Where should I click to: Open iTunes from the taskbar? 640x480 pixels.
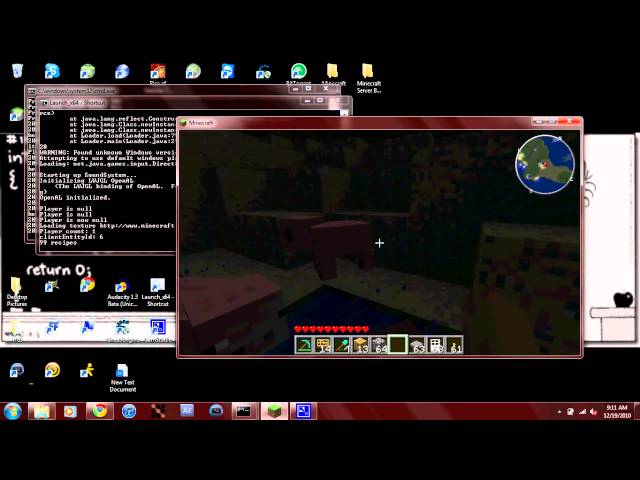pyautogui.click(x=129, y=411)
